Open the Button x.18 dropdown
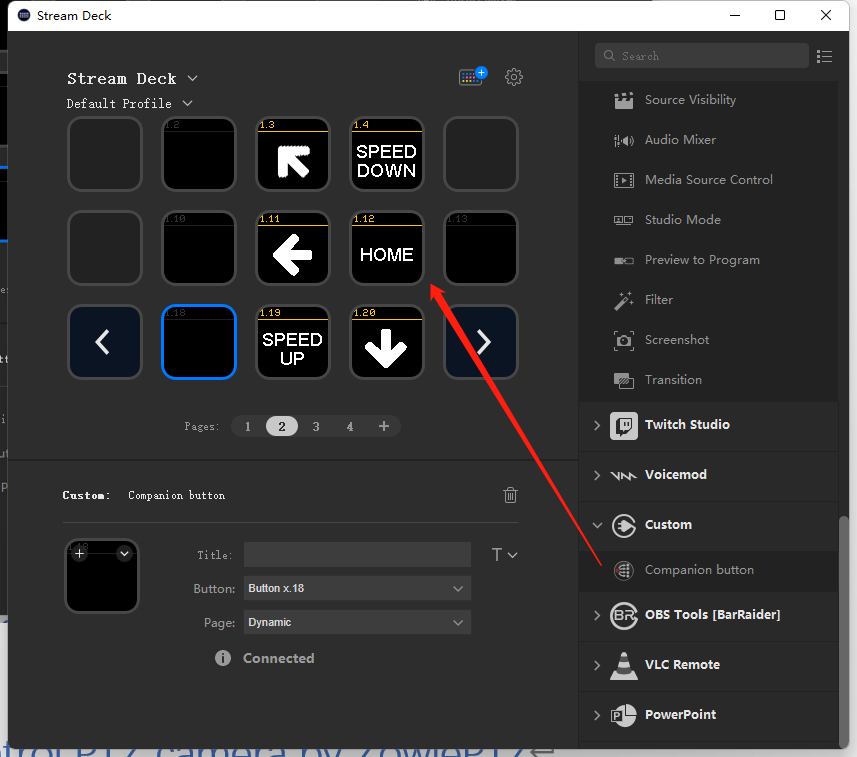 click(x=357, y=588)
